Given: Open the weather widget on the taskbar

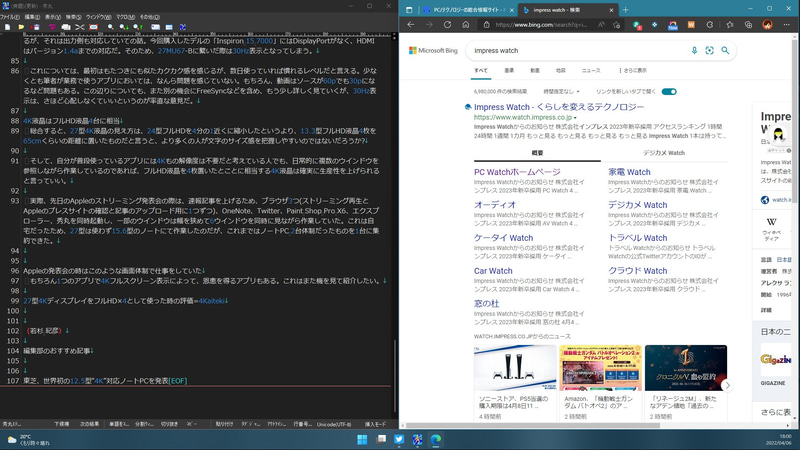Looking at the screenshot, I should pos(28,439).
